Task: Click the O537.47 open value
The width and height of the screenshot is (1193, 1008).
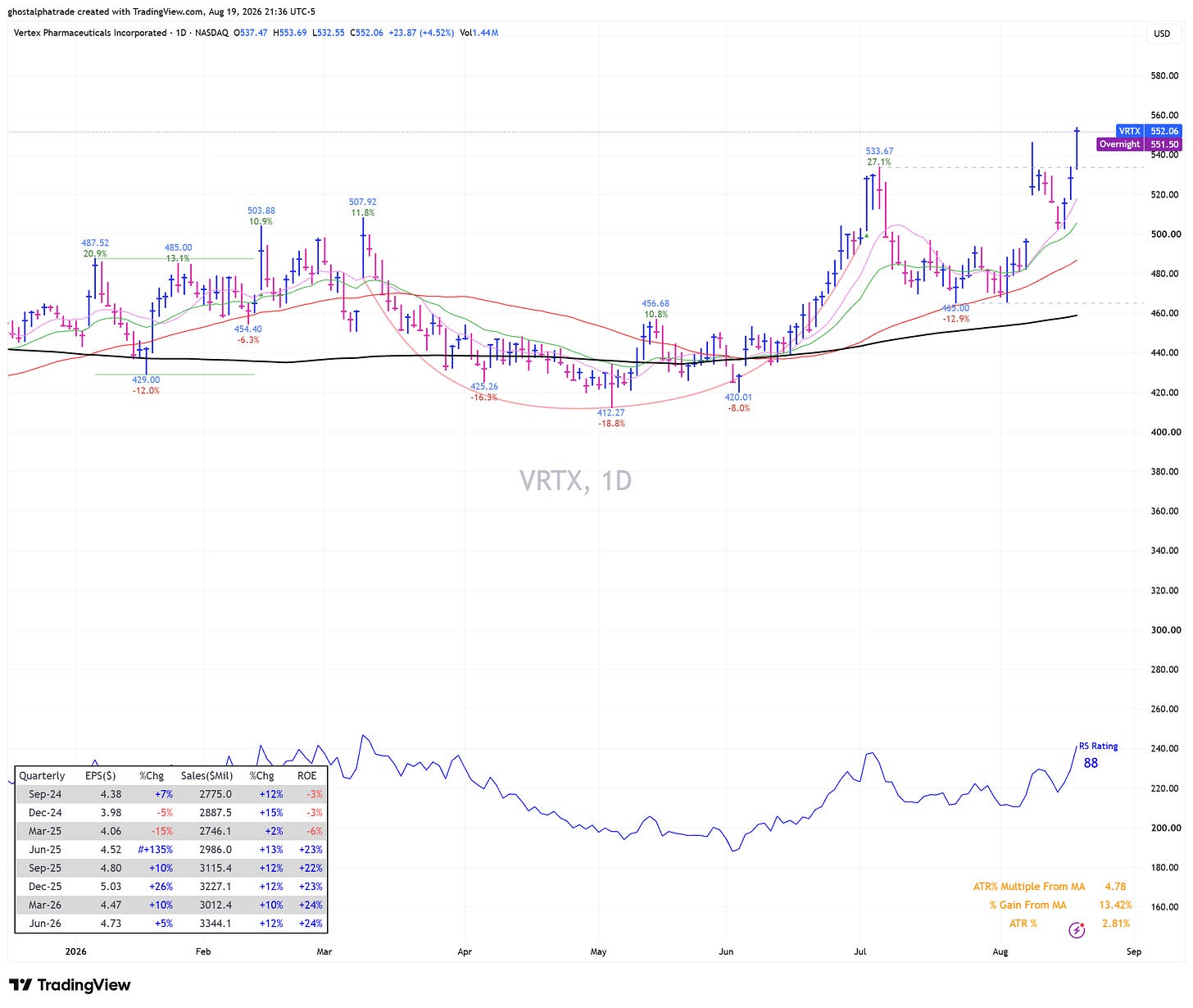Action: coord(251,33)
